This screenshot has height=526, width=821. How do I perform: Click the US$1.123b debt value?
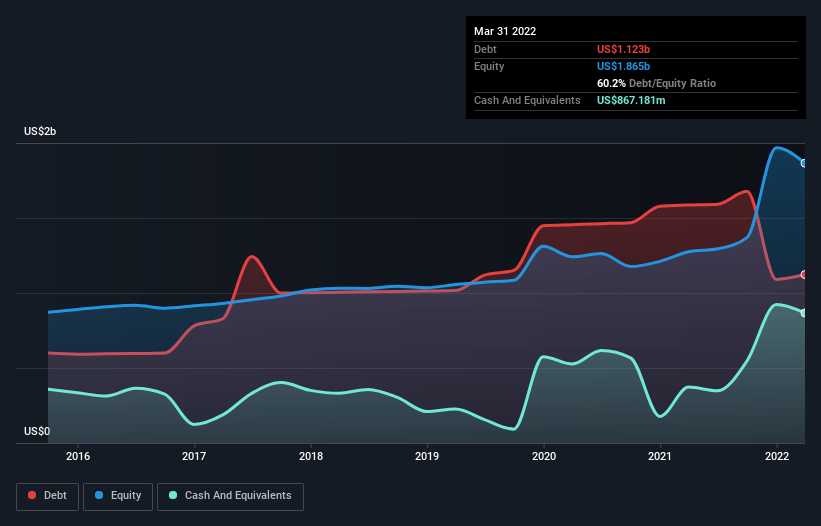point(623,49)
